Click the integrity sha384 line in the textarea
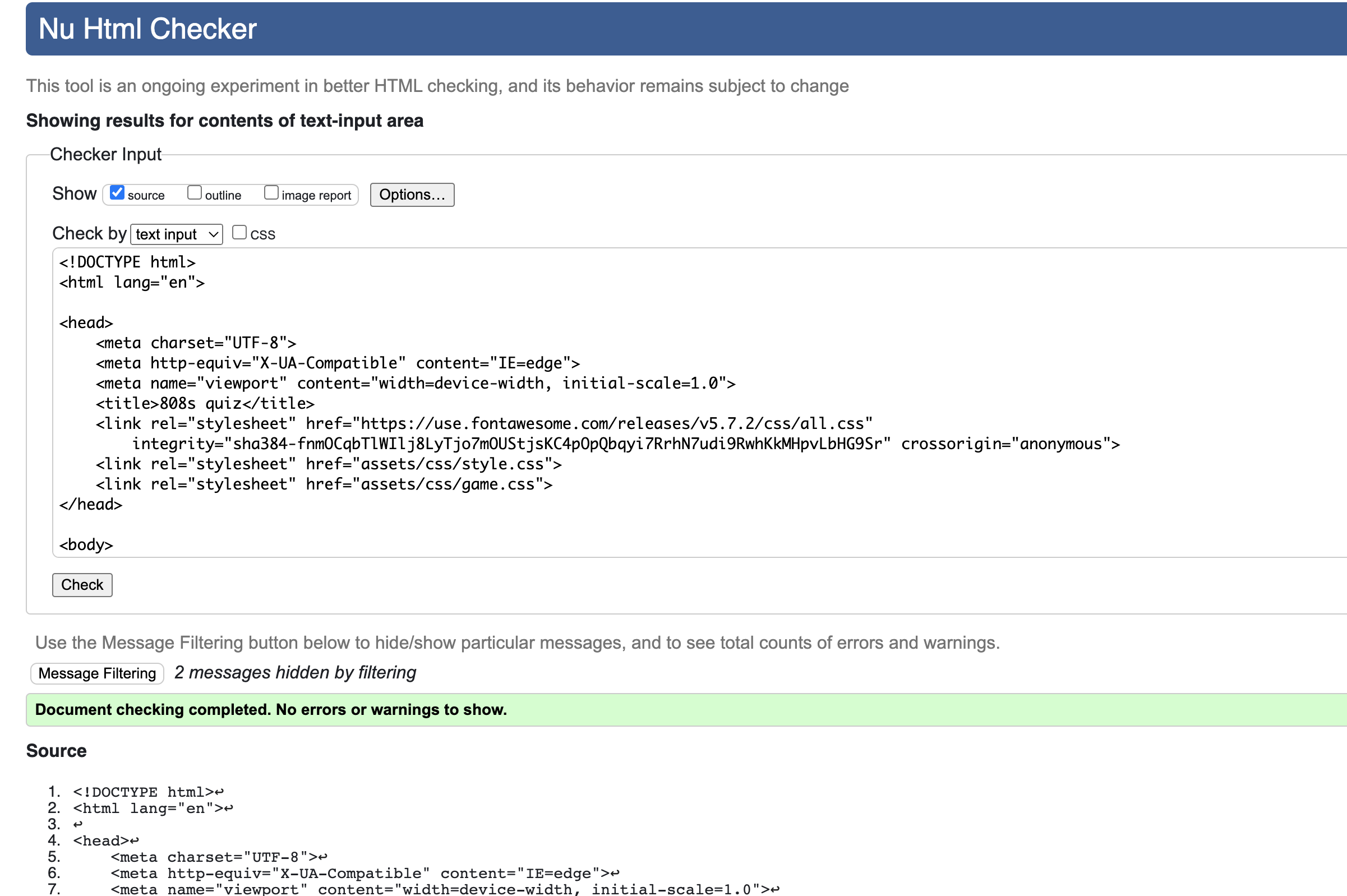Image resolution: width=1347 pixels, height=896 pixels. pos(626,444)
